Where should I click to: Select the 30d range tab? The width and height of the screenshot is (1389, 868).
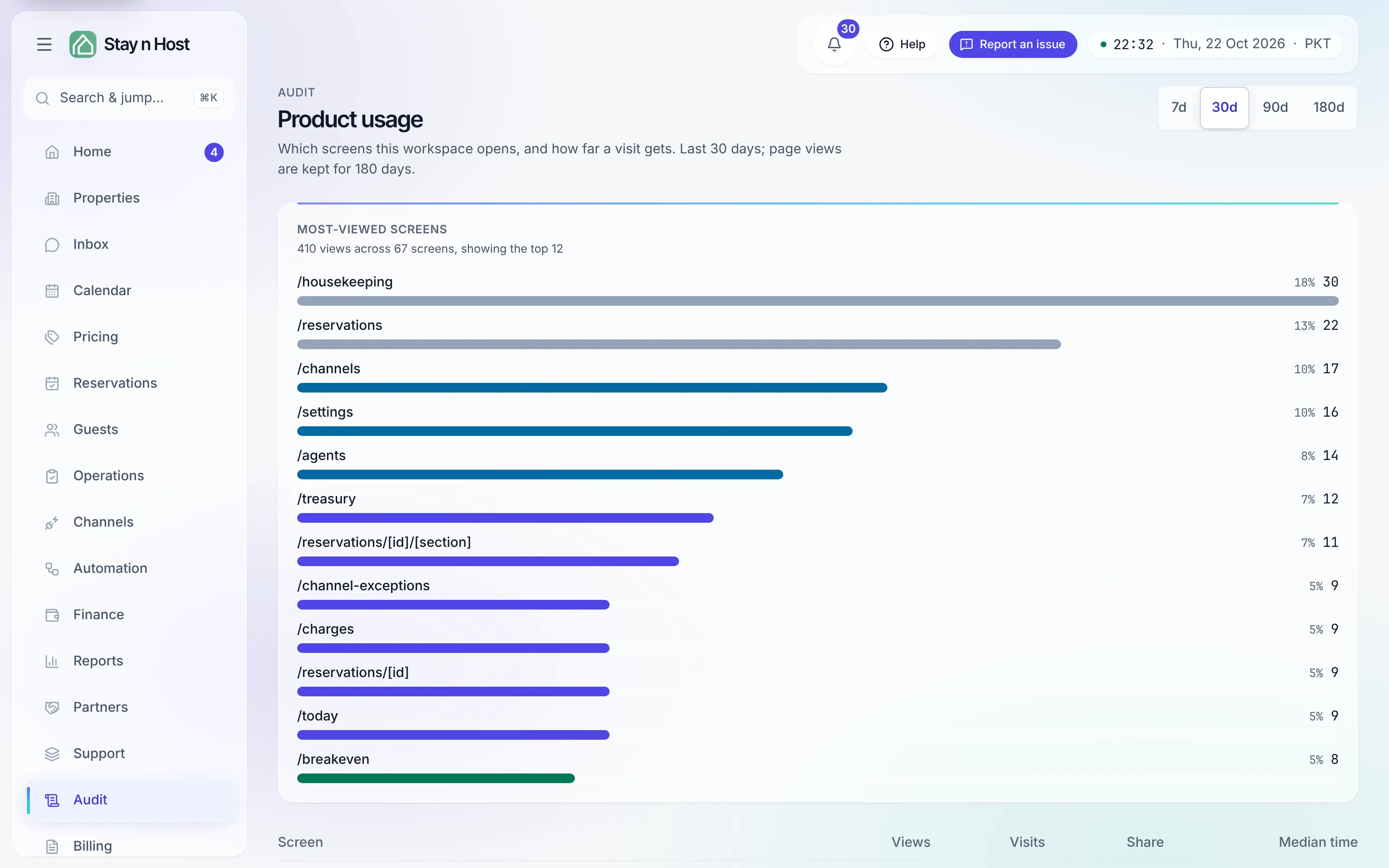tap(1224, 108)
